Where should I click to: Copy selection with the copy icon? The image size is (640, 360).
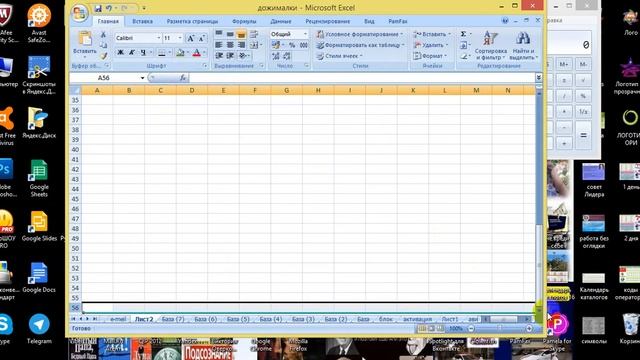point(103,45)
